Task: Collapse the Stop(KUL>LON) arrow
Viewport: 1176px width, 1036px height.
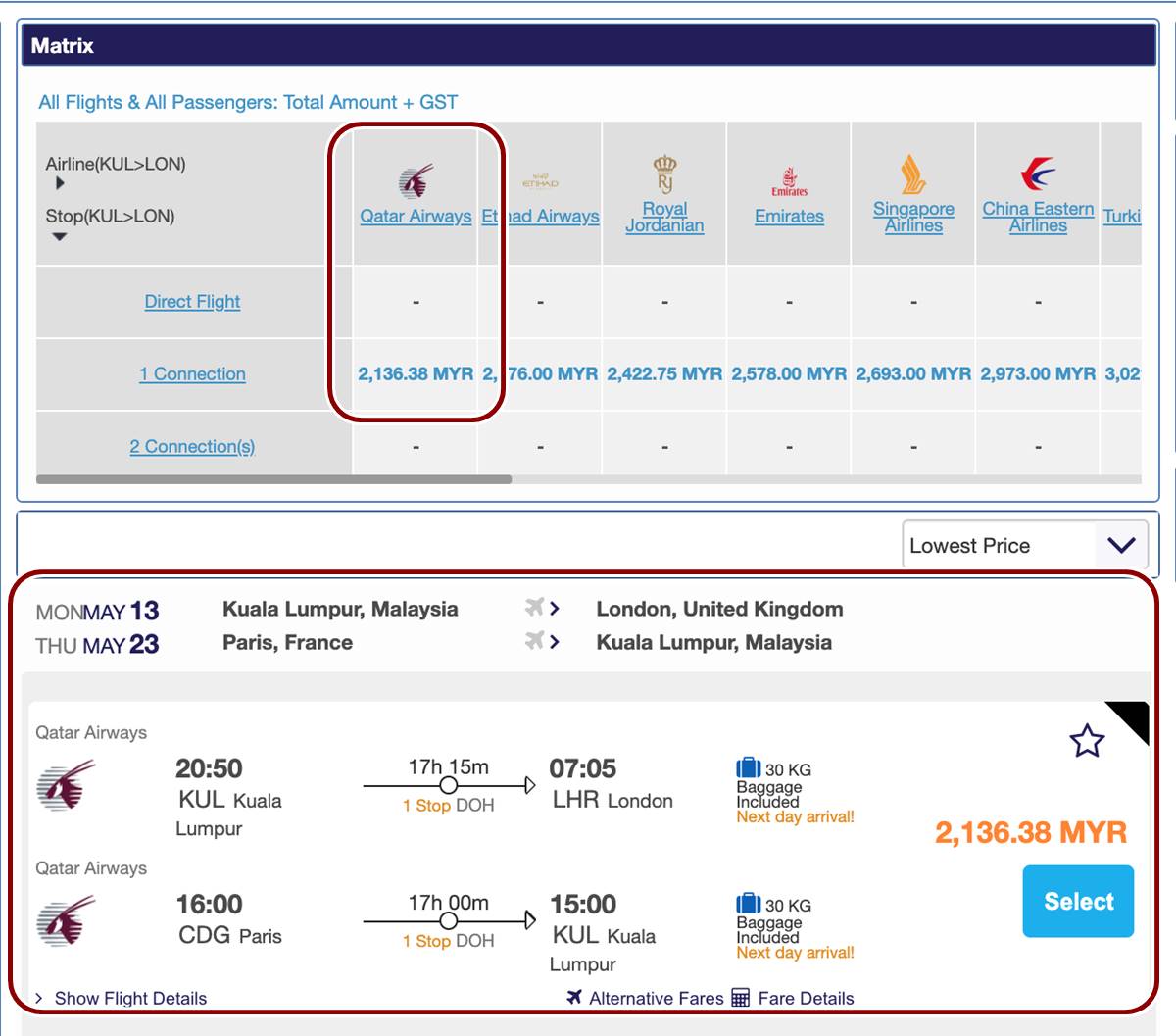Action: (60, 236)
